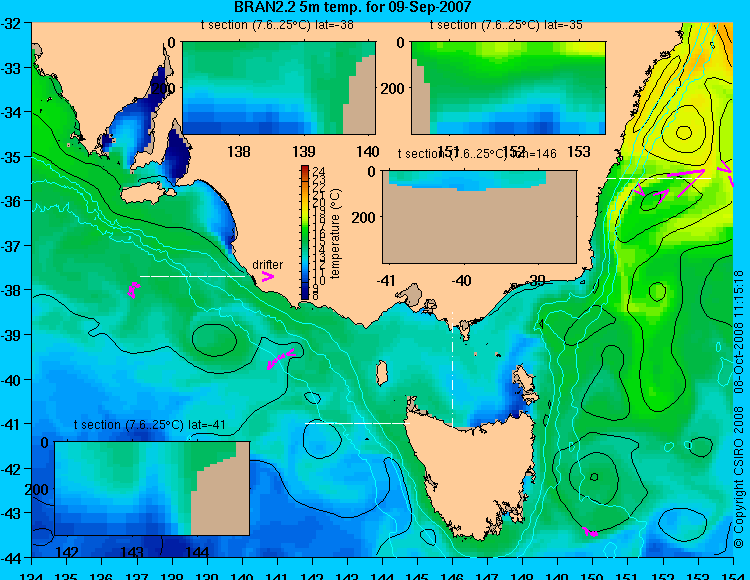This screenshot has height=580, width=750.
Task: Select the 't section lat=-38' inset title
Action: [277, 25]
